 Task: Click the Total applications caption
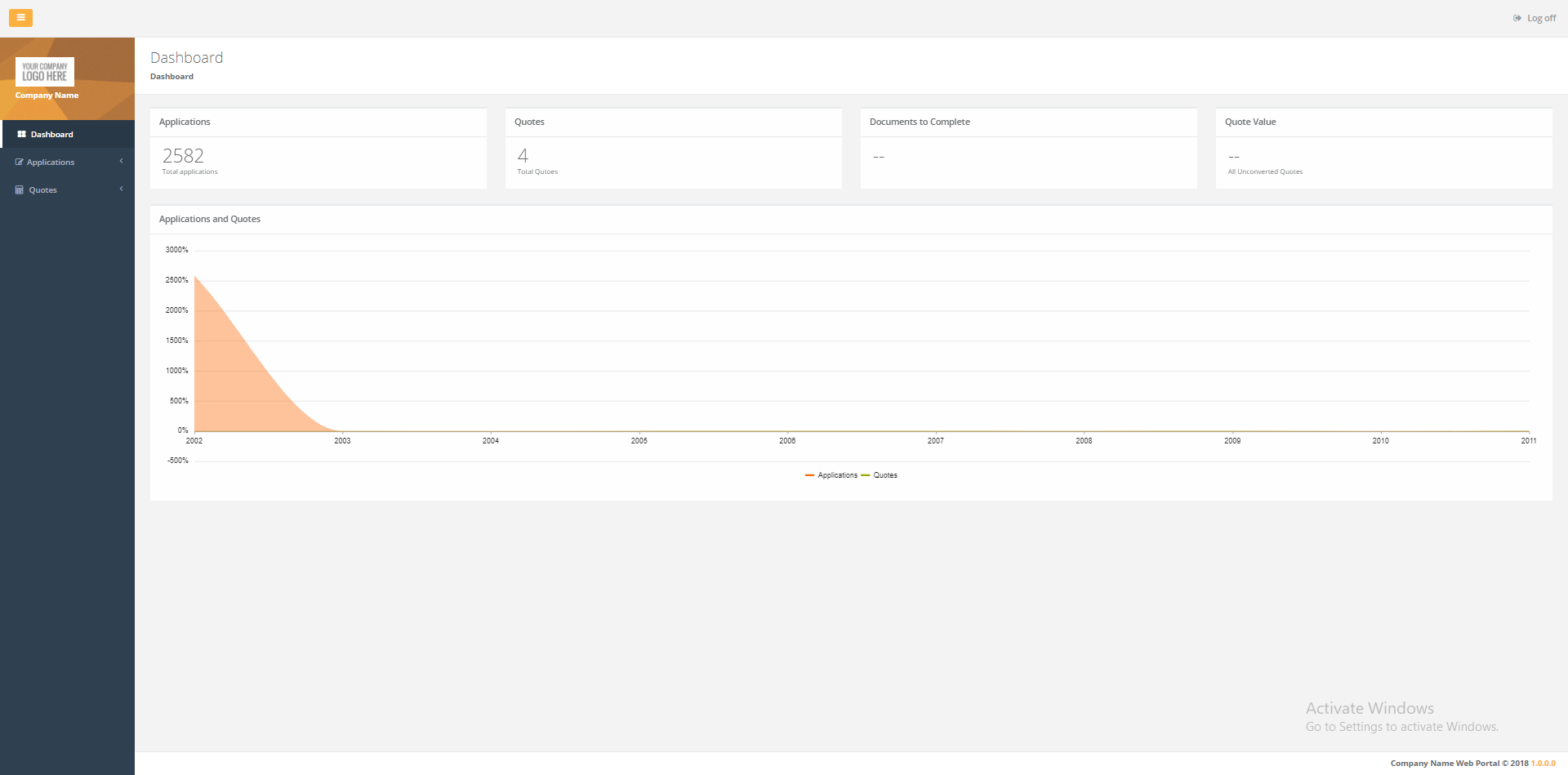(189, 171)
